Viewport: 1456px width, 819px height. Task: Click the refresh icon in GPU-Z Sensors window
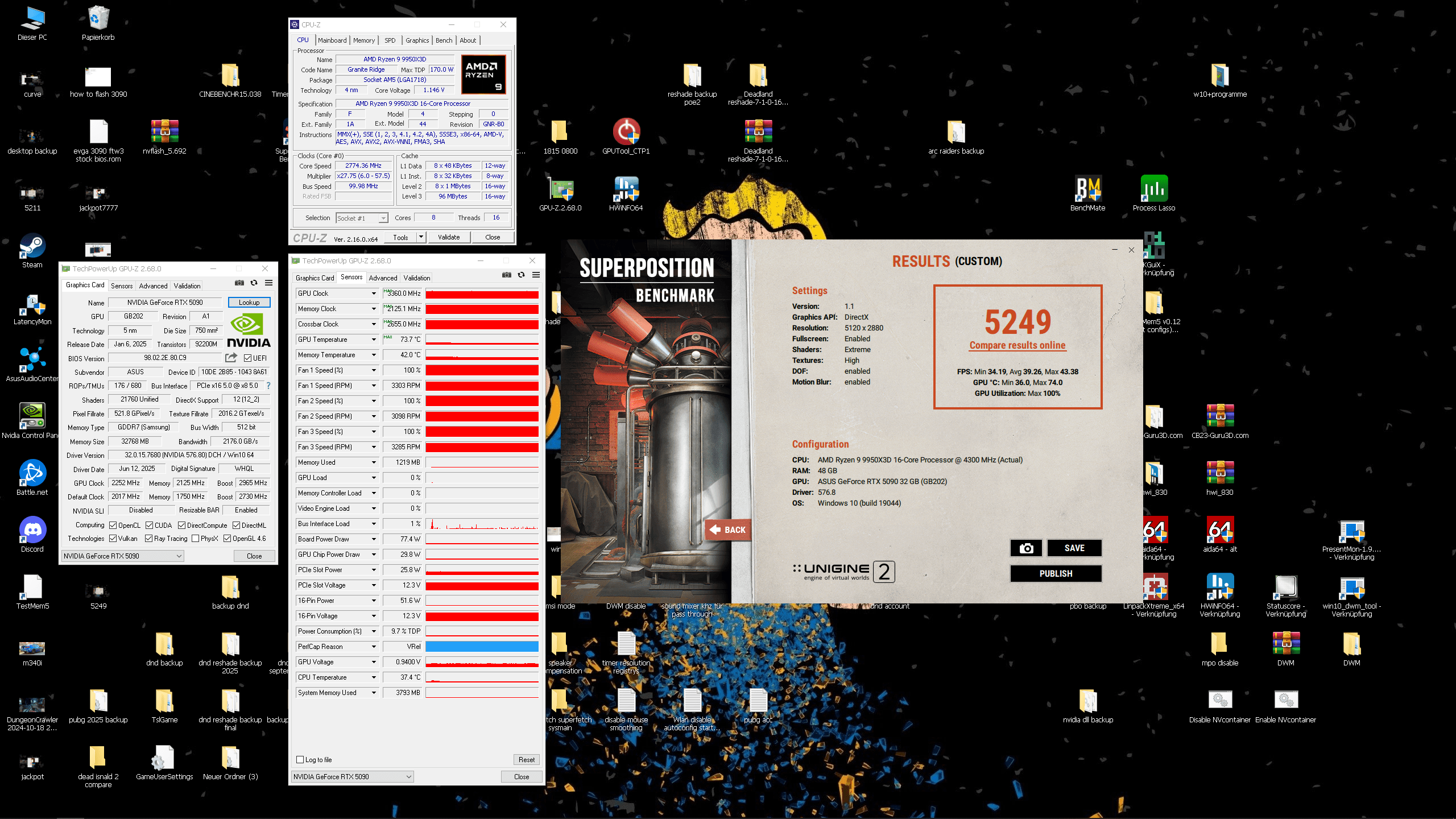pos(521,275)
